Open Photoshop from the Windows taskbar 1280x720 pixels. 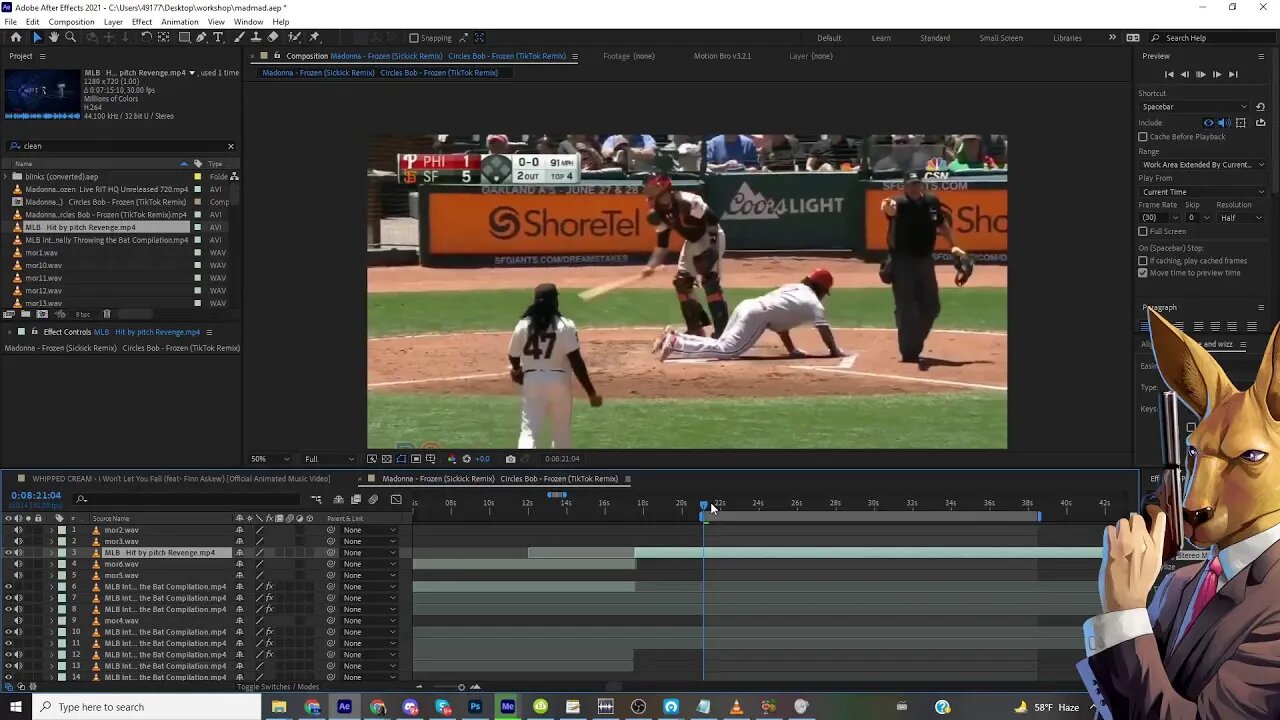pos(475,707)
